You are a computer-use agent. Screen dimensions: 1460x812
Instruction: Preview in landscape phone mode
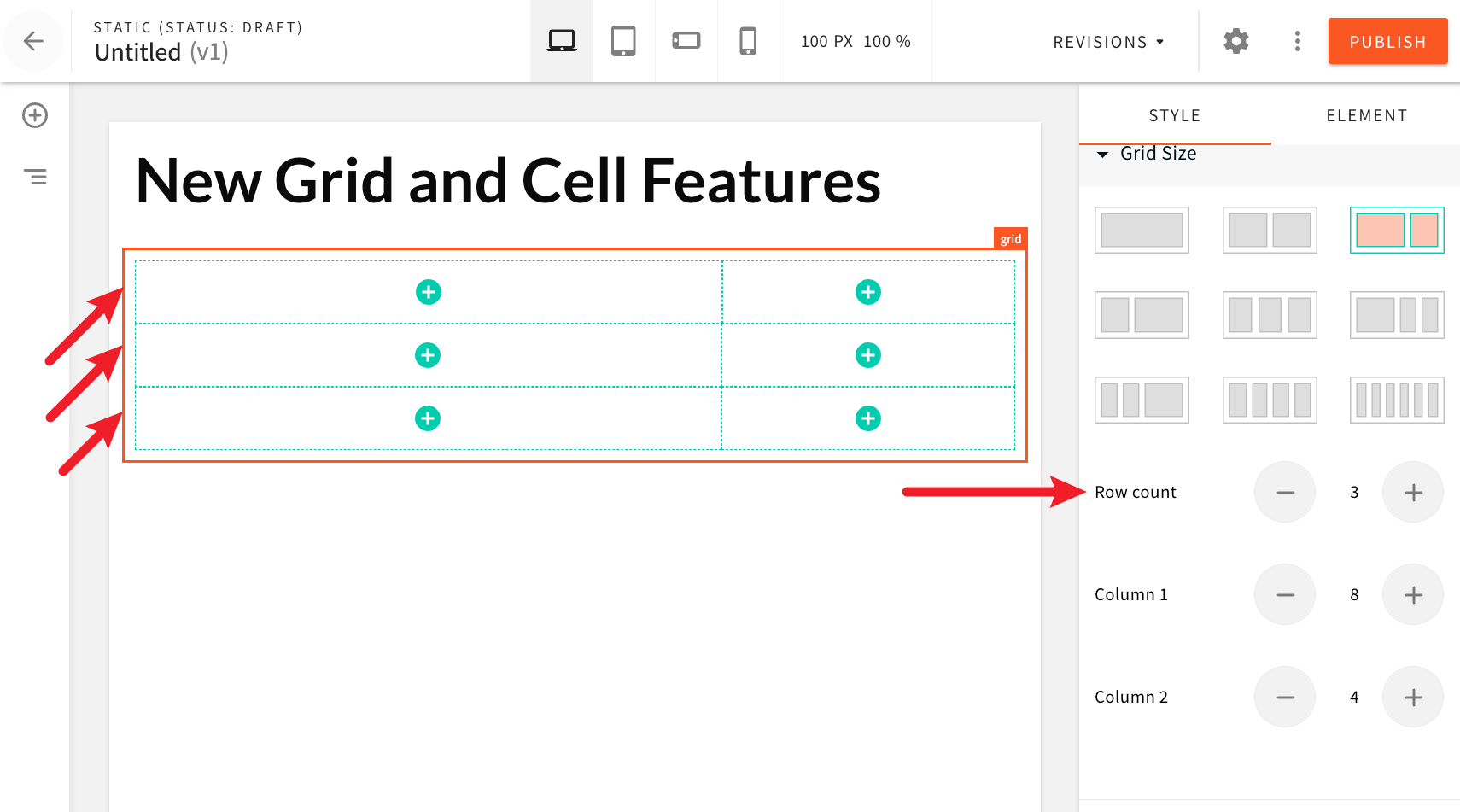pyautogui.click(x=686, y=40)
